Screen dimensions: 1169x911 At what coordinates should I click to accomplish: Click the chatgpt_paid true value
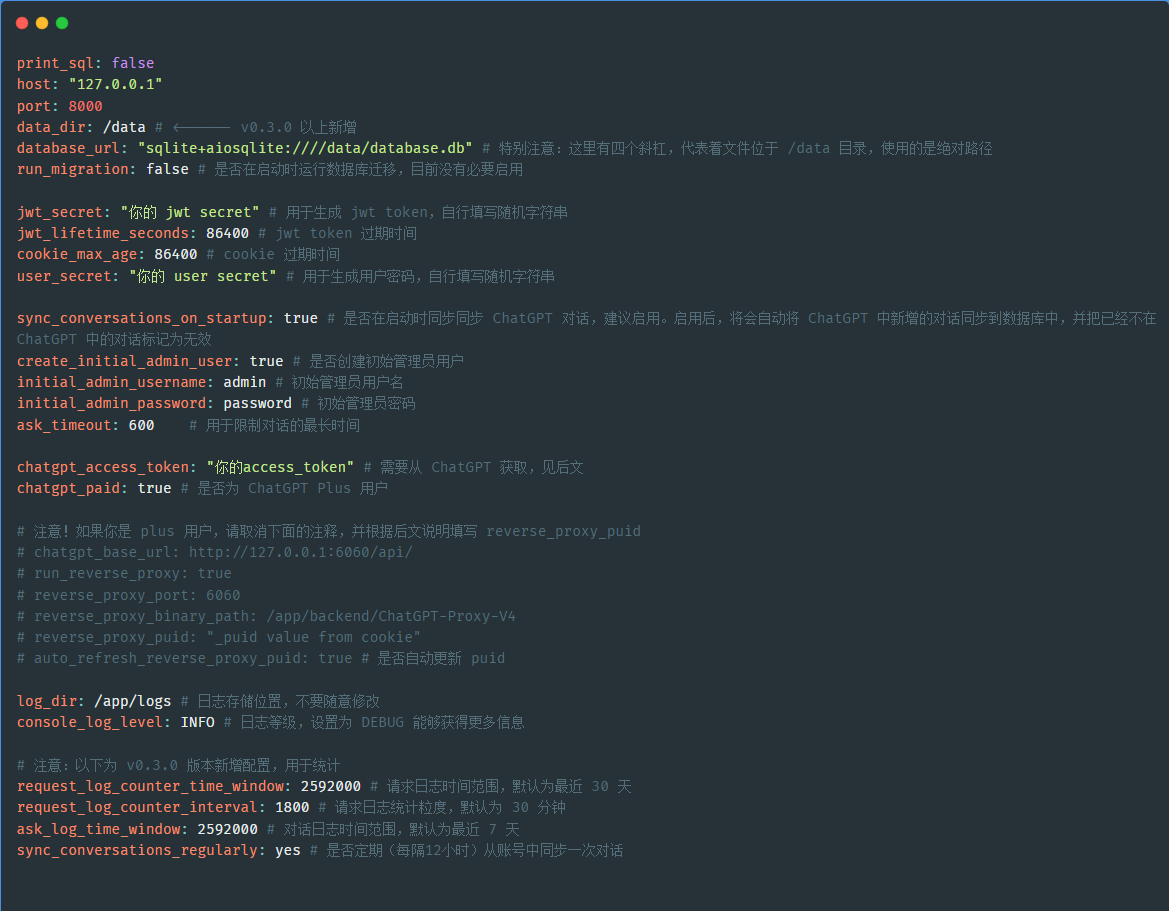tap(154, 488)
